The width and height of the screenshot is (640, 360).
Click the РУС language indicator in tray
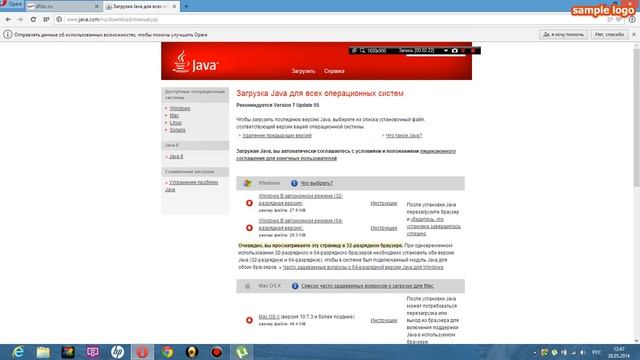pyautogui.click(x=596, y=352)
